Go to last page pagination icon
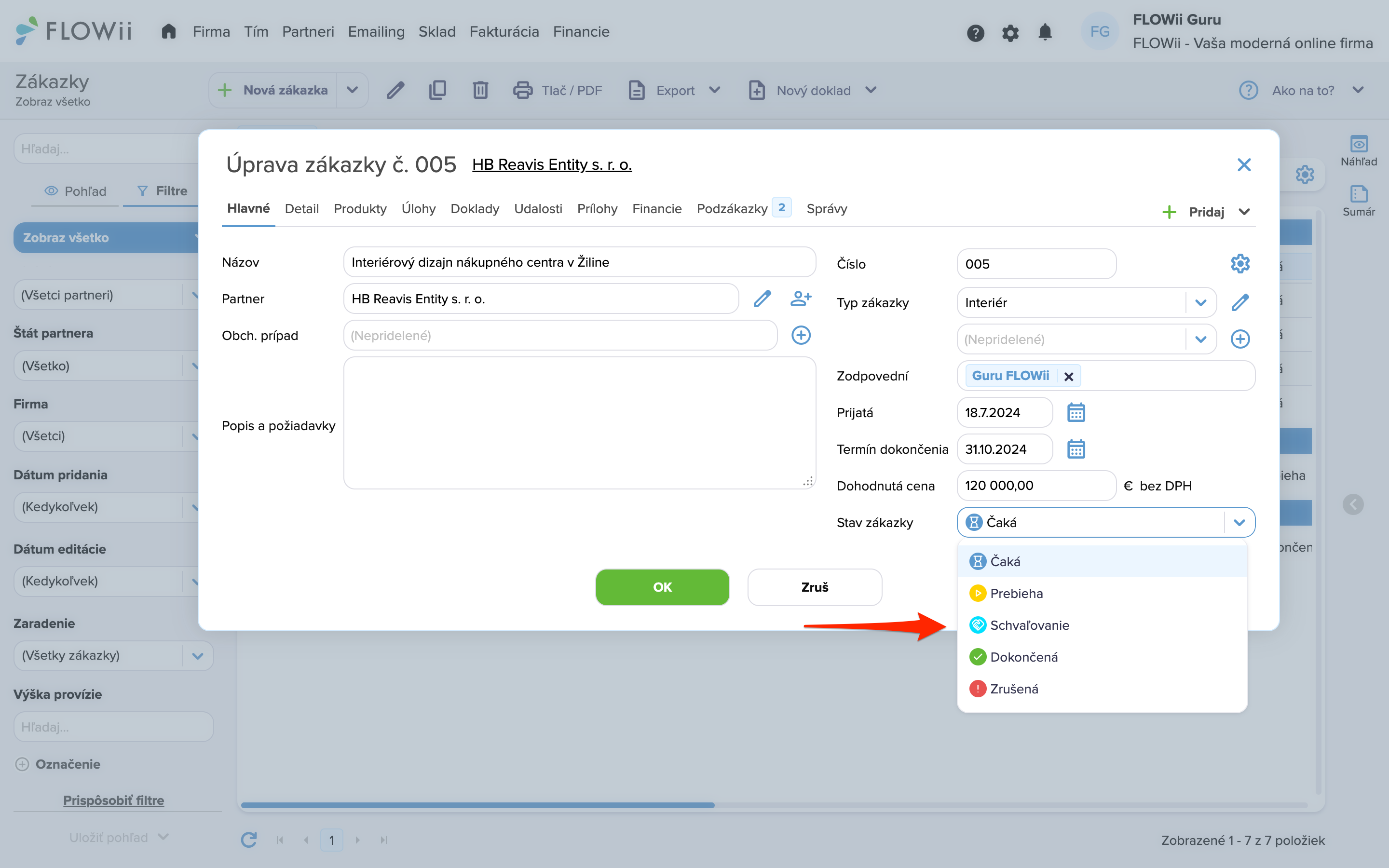The height and width of the screenshot is (868, 1389). pyautogui.click(x=383, y=840)
